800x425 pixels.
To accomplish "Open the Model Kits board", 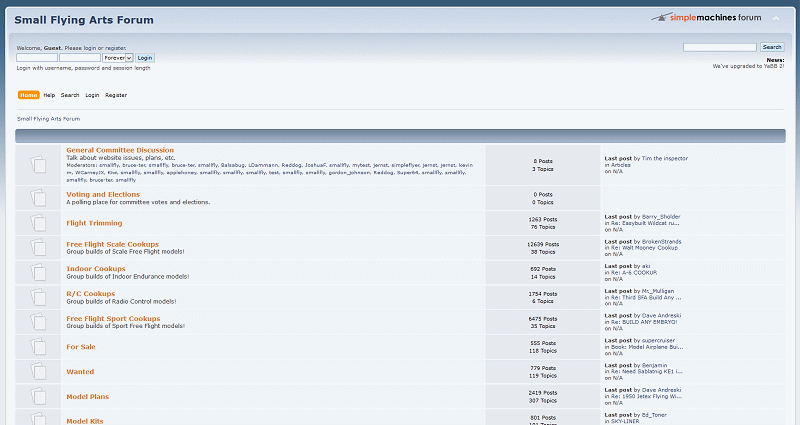I will tap(85, 421).
